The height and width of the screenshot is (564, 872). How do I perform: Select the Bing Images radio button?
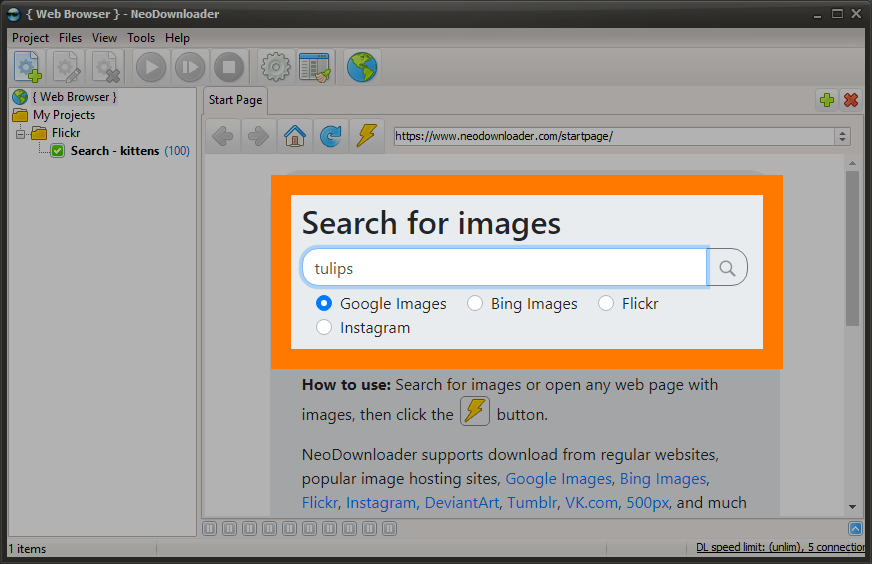coord(474,303)
